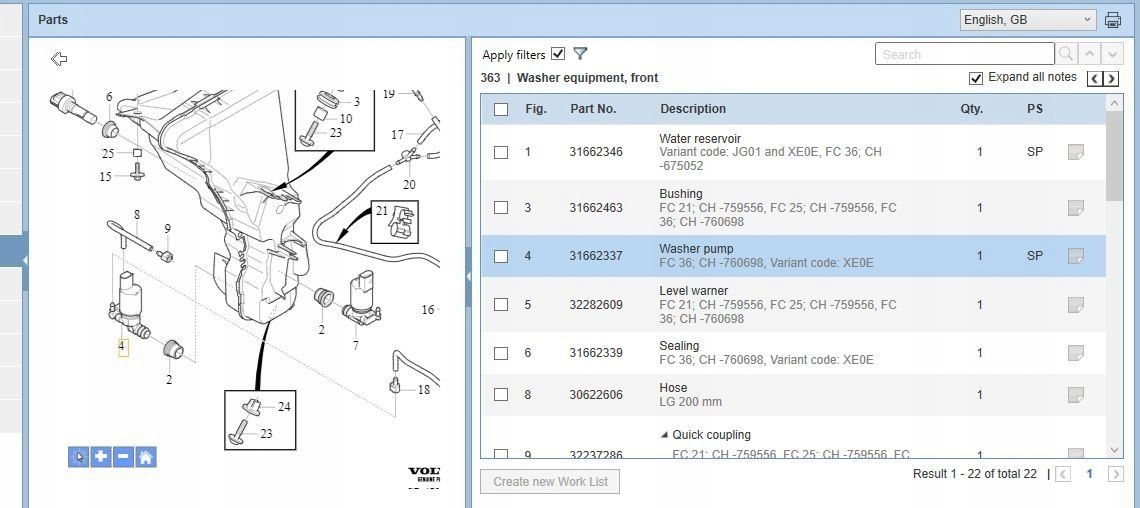Image resolution: width=1140 pixels, height=508 pixels.
Task: Click the Level warner description
Action: click(x=693, y=291)
